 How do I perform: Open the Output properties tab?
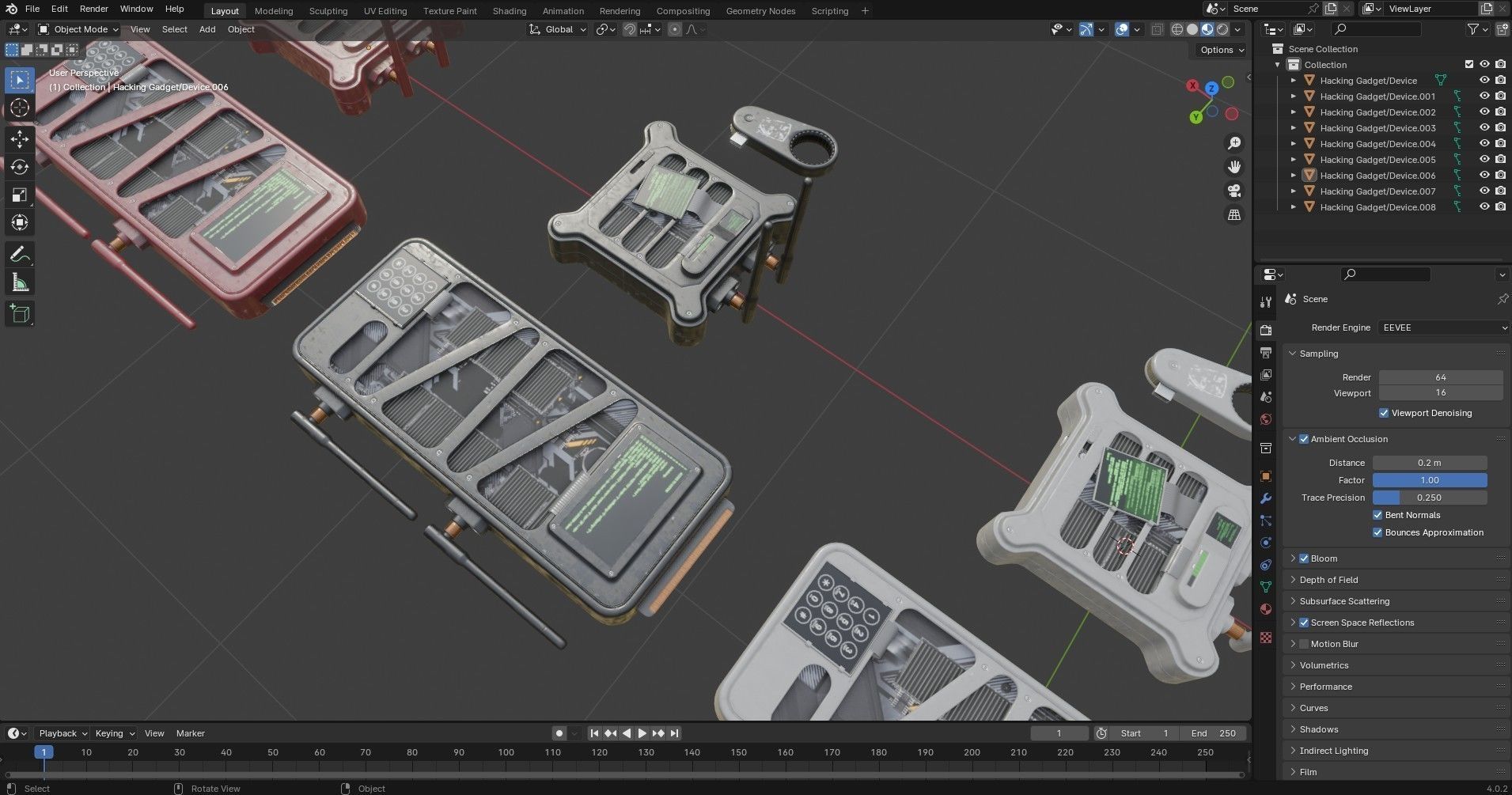coord(1266,352)
